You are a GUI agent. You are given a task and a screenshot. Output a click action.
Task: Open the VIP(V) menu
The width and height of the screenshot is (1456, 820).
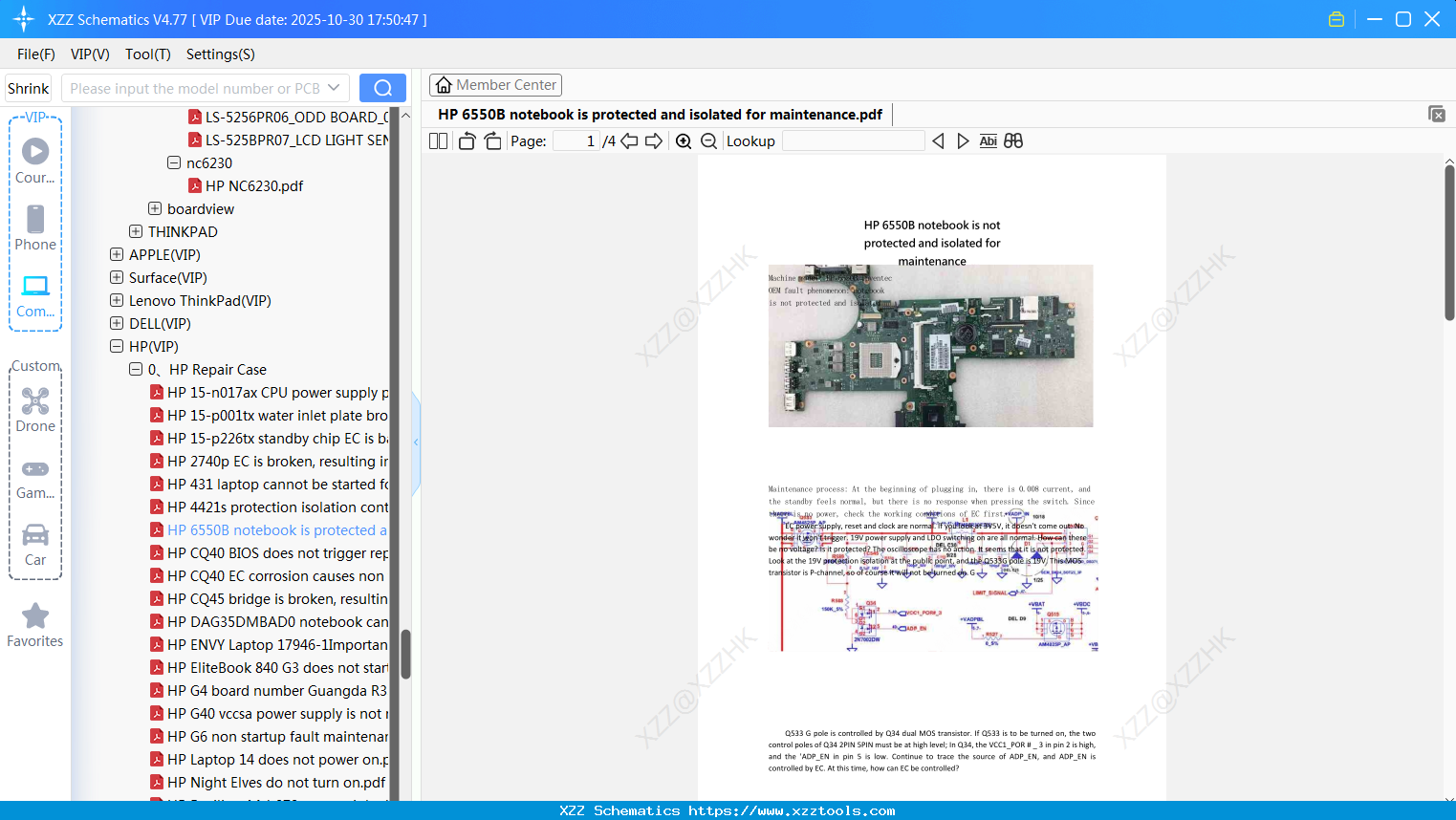point(90,54)
